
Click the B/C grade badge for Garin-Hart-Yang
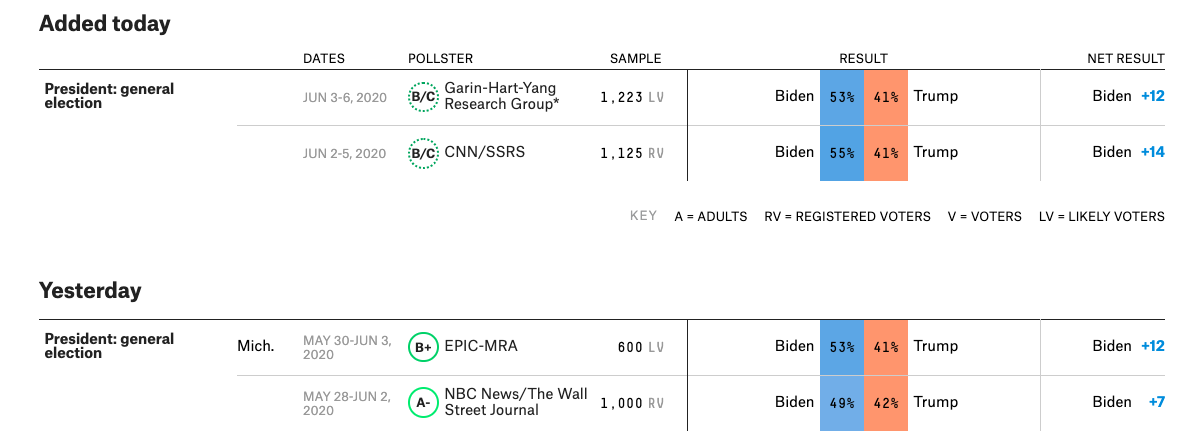click(x=424, y=97)
